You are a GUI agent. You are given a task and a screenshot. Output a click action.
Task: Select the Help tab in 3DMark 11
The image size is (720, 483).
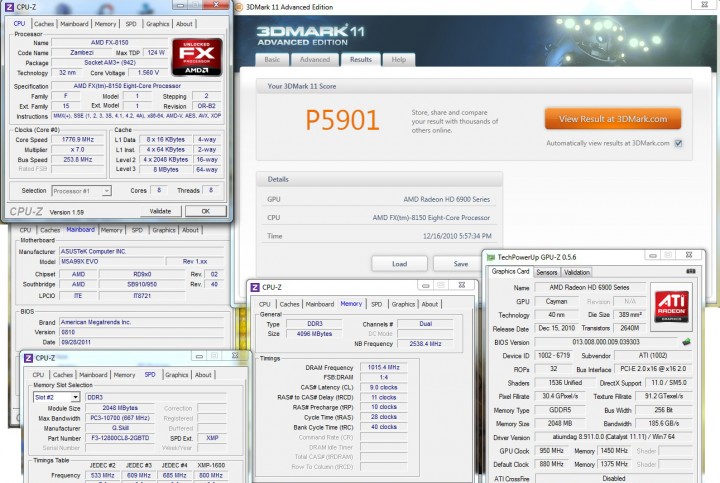click(398, 60)
